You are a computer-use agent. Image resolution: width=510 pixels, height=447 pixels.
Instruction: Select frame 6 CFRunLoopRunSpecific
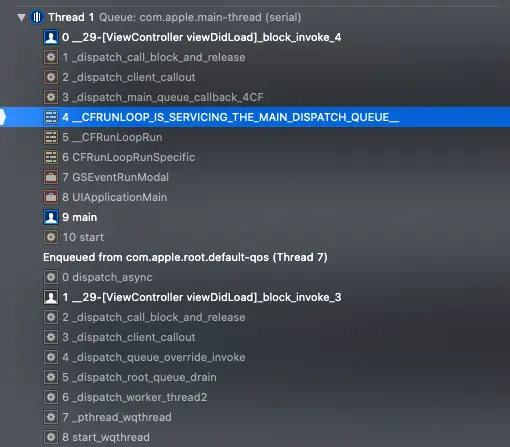tap(129, 157)
